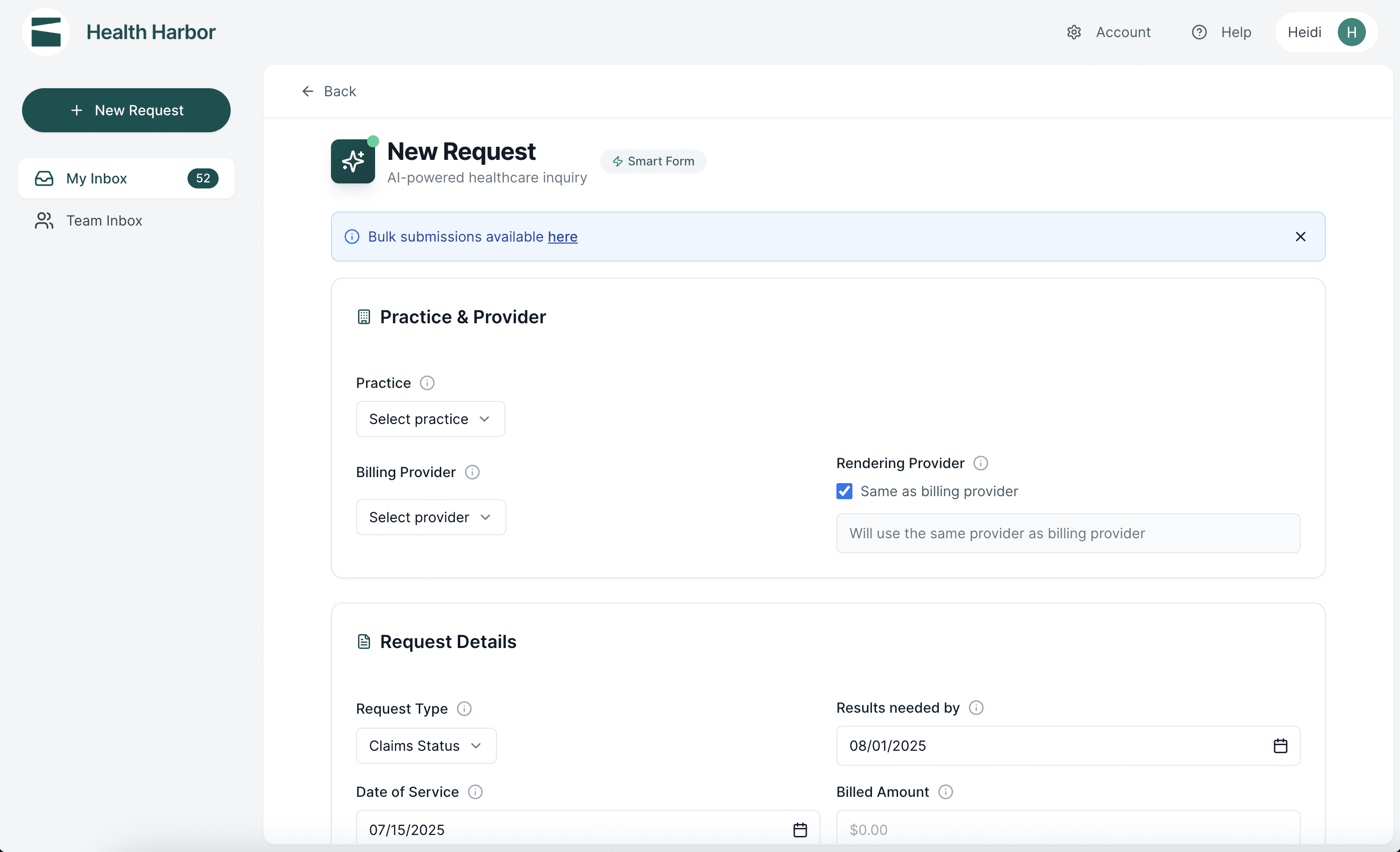The height and width of the screenshot is (852, 1400).
Task: Dismiss the bulk submissions banner
Action: (1300, 236)
